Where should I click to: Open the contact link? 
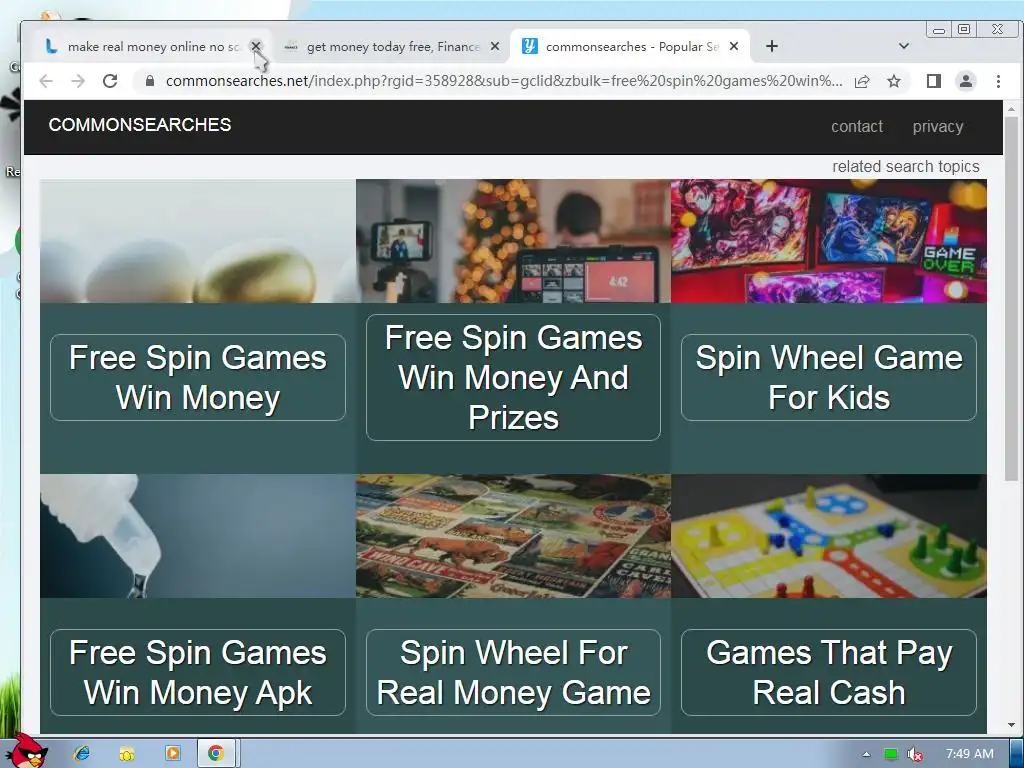pyautogui.click(x=857, y=127)
